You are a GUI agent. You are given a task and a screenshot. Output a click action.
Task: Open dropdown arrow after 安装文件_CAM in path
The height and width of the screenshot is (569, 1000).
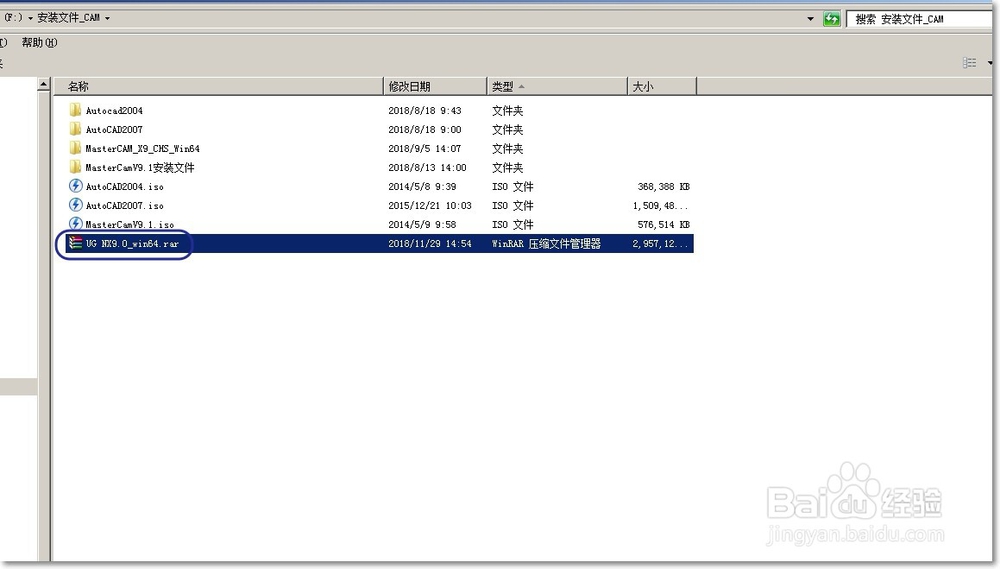pyautogui.click(x=107, y=18)
